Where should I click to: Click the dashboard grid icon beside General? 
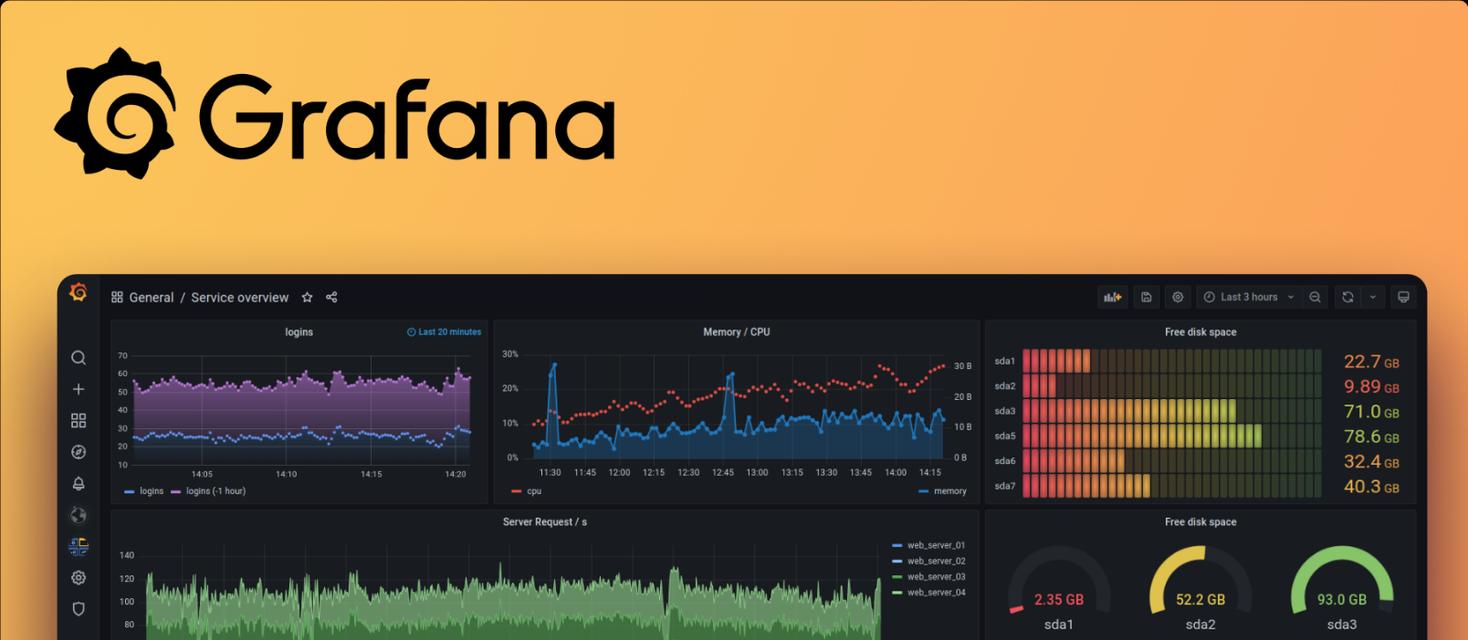pyautogui.click(x=117, y=297)
